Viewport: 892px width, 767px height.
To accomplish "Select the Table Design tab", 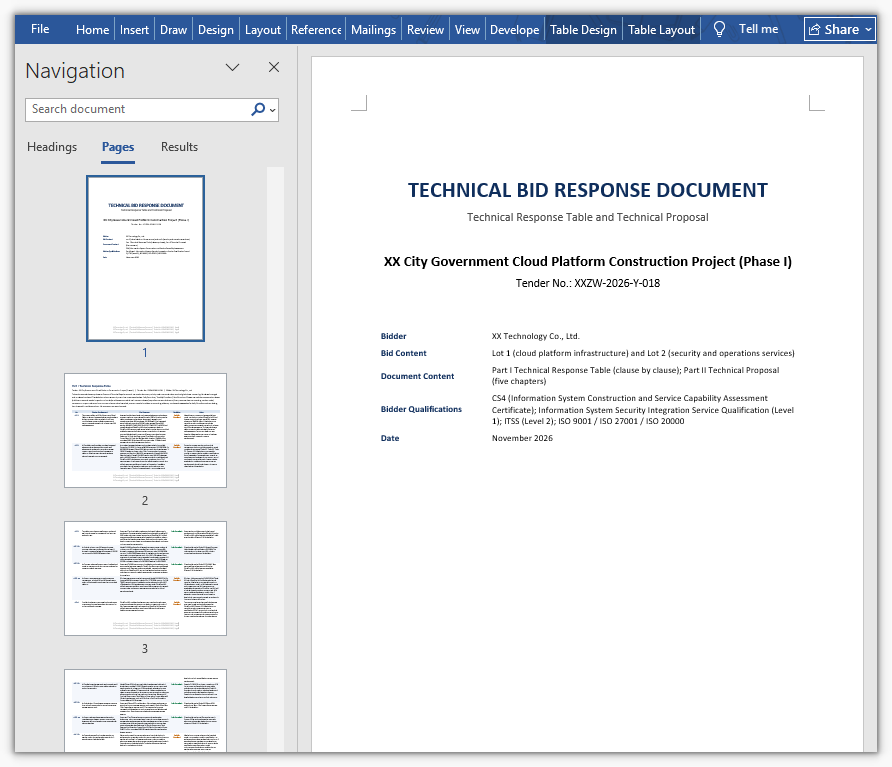I will click(583, 30).
